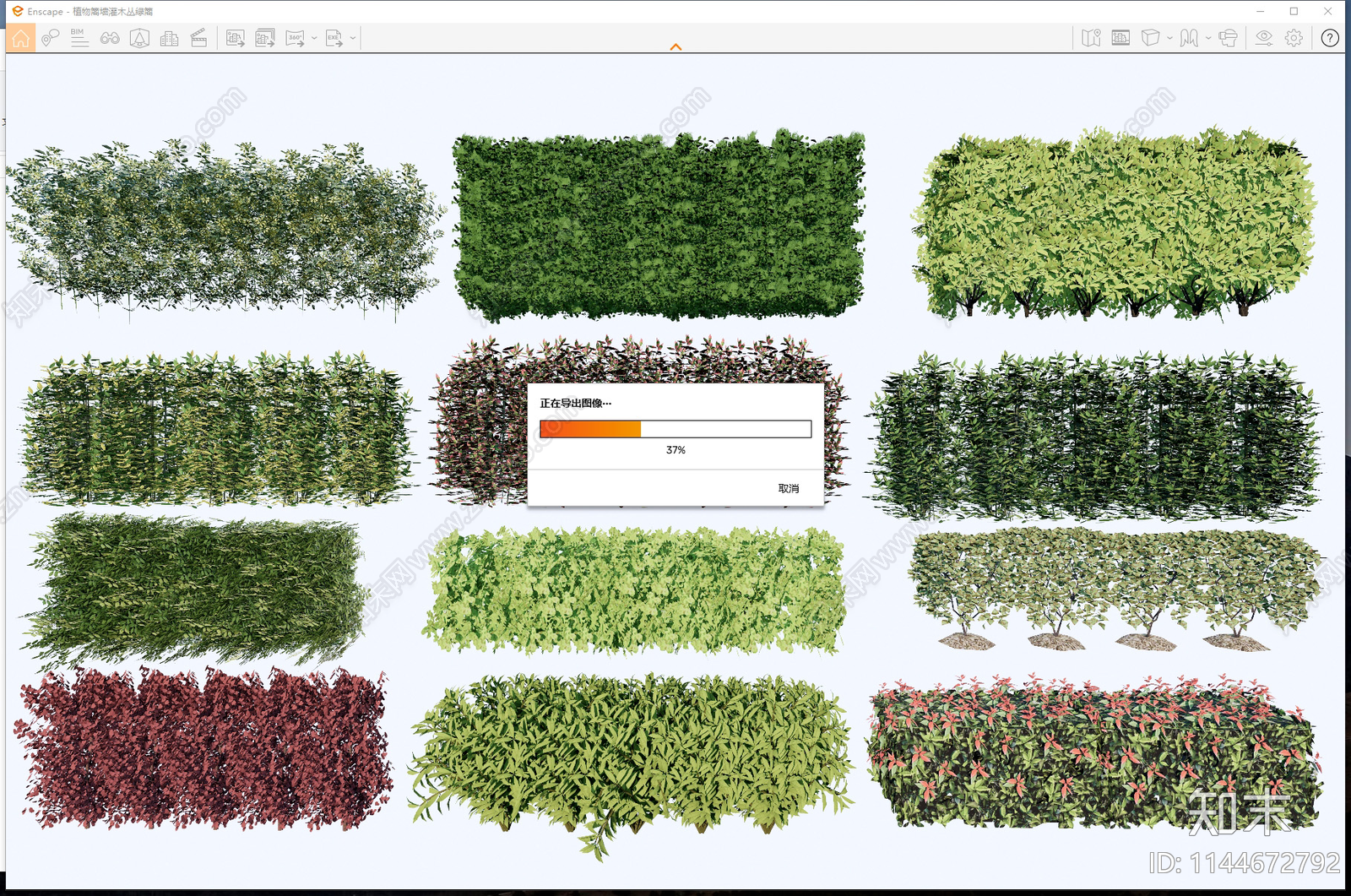Click the cube projection mode icon
Image resolution: width=1351 pixels, height=896 pixels.
[1150, 38]
